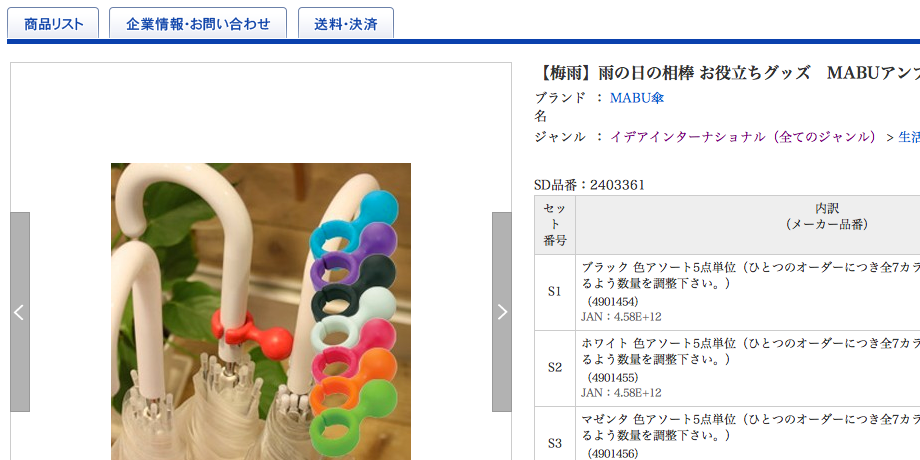Select the S2 set number cell

click(555, 368)
